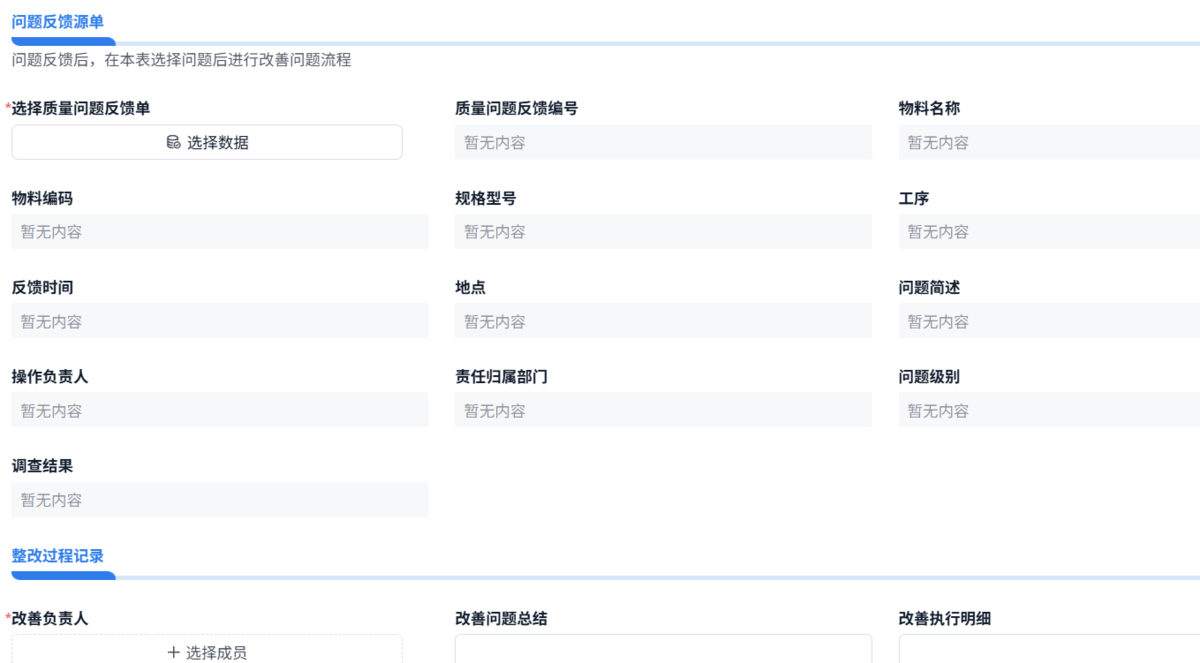This screenshot has height=663, width=1200.
Task: Click 选择成员 to assign an improvement owner
Action: (206, 652)
